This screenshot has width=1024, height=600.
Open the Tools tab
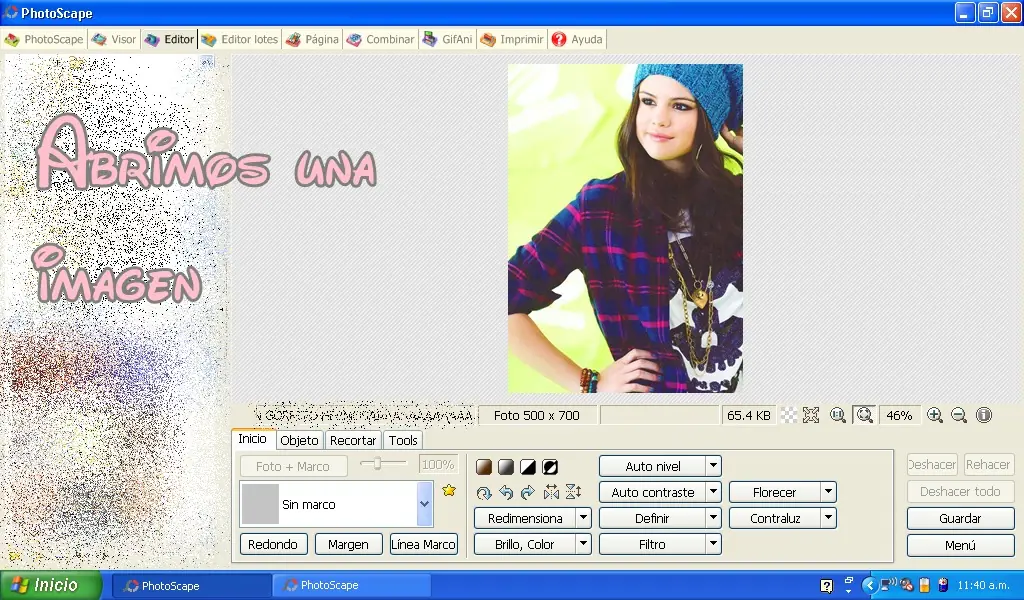point(403,441)
